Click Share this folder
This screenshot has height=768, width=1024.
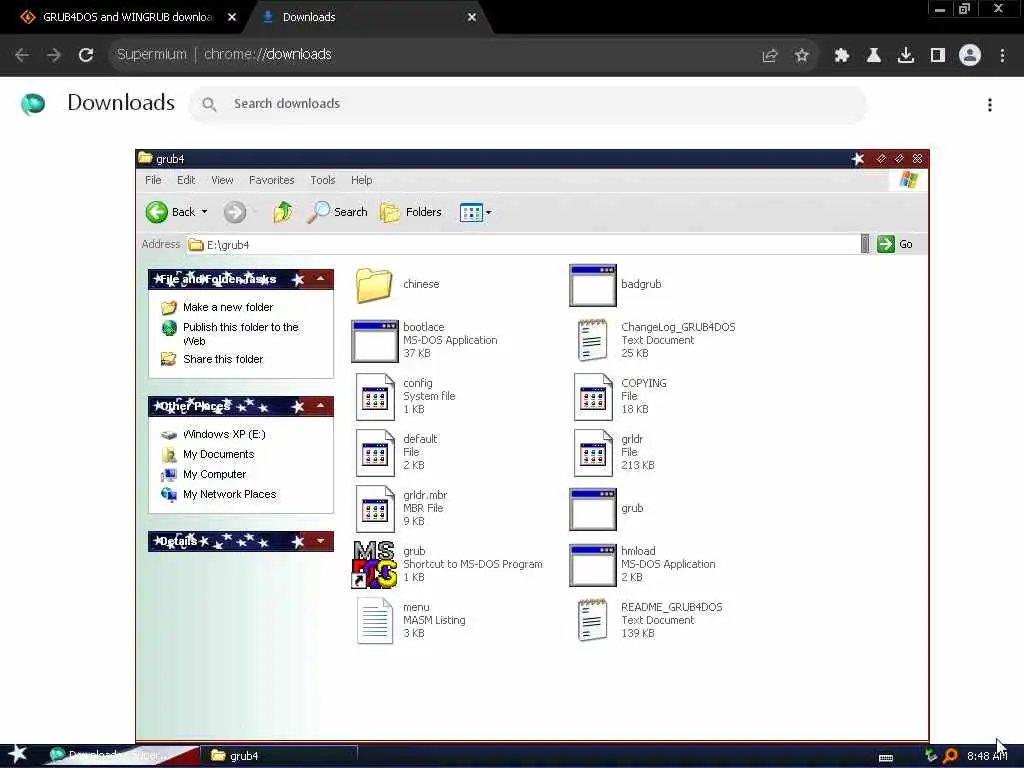pyautogui.click(x=223, y=359)
